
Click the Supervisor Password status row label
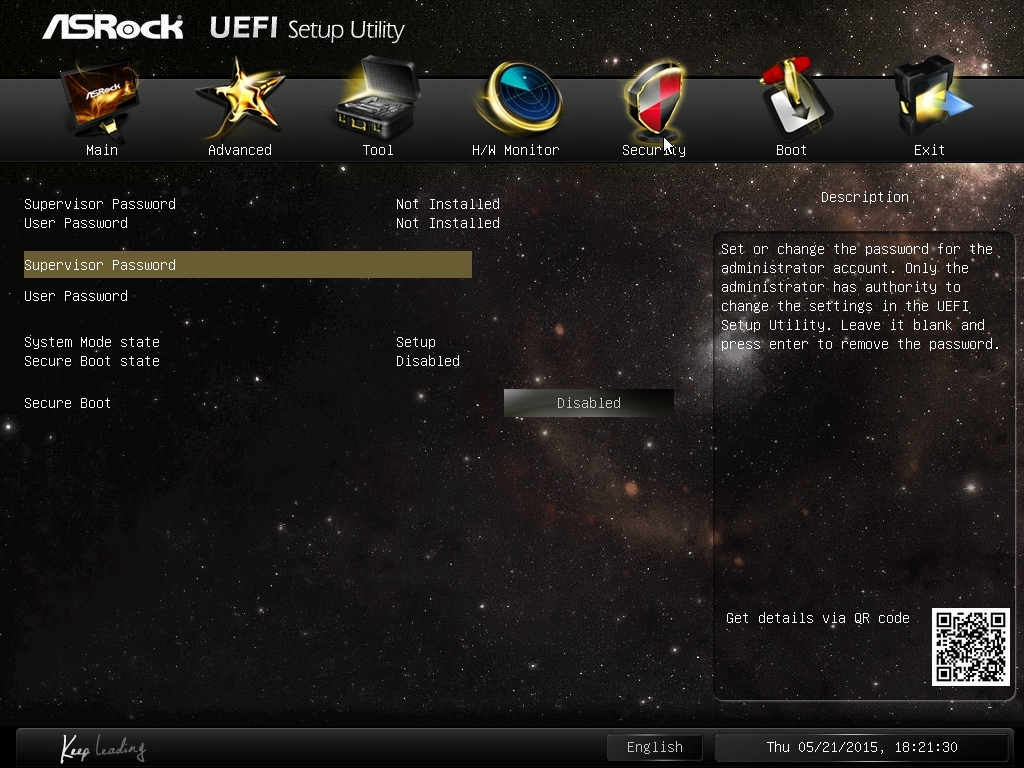point(100,204)
